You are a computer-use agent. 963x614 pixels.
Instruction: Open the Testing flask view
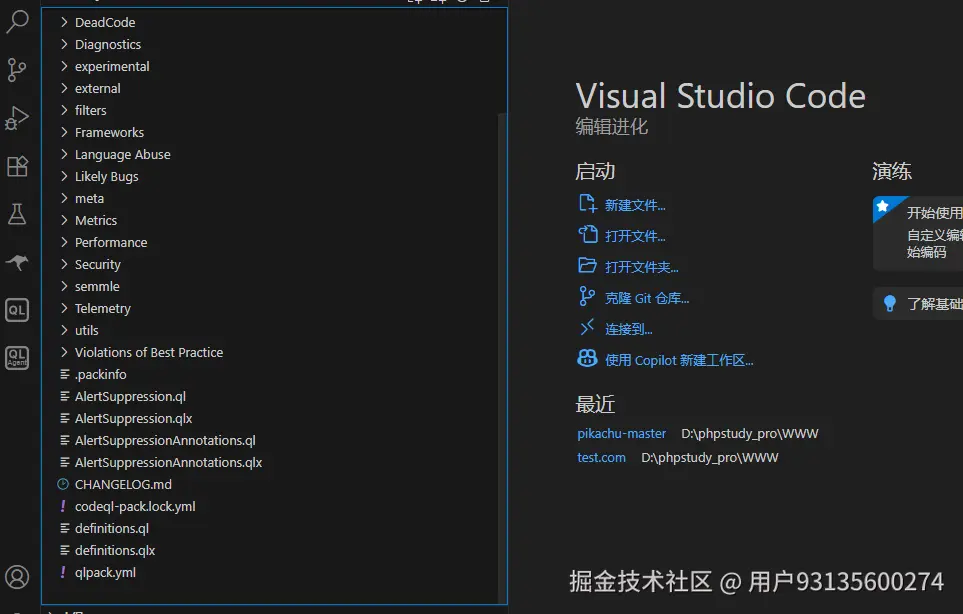(x=17, y=214)
